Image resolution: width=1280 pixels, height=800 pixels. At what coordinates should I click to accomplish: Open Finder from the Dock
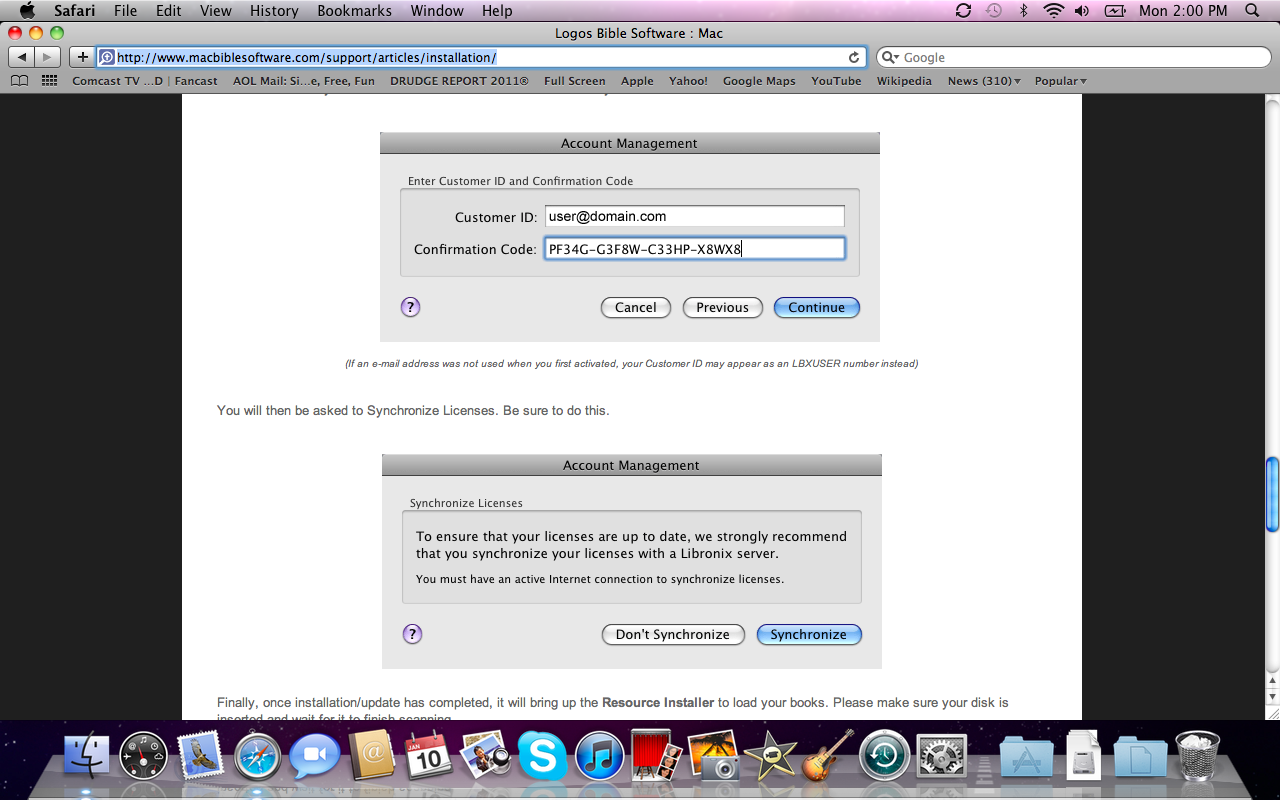[87, 756]
